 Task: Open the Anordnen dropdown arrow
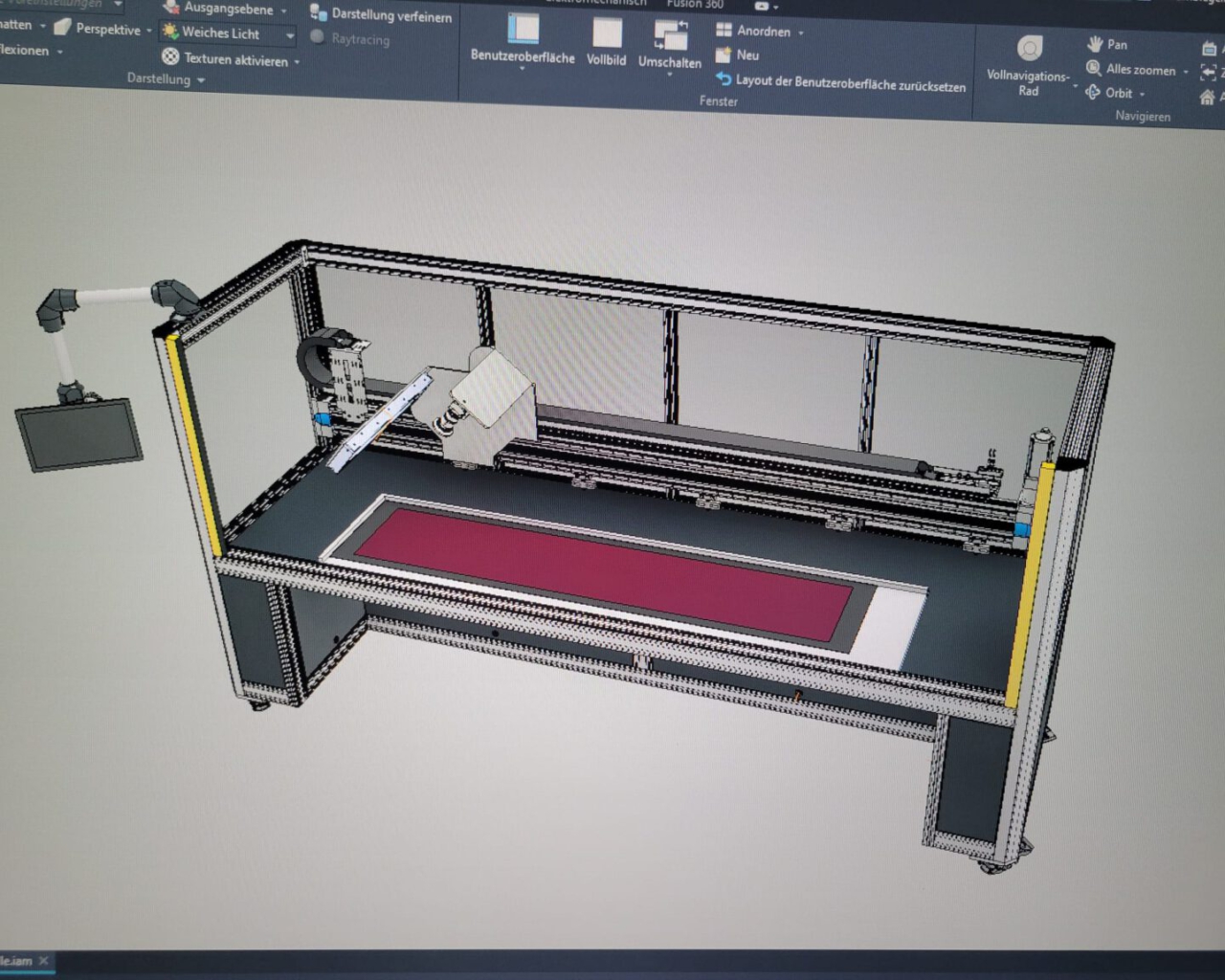tap(801, 33)
